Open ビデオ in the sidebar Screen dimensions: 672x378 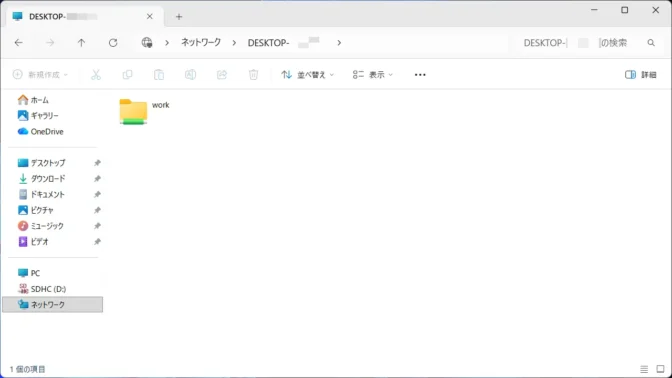(x=33, y=242)
